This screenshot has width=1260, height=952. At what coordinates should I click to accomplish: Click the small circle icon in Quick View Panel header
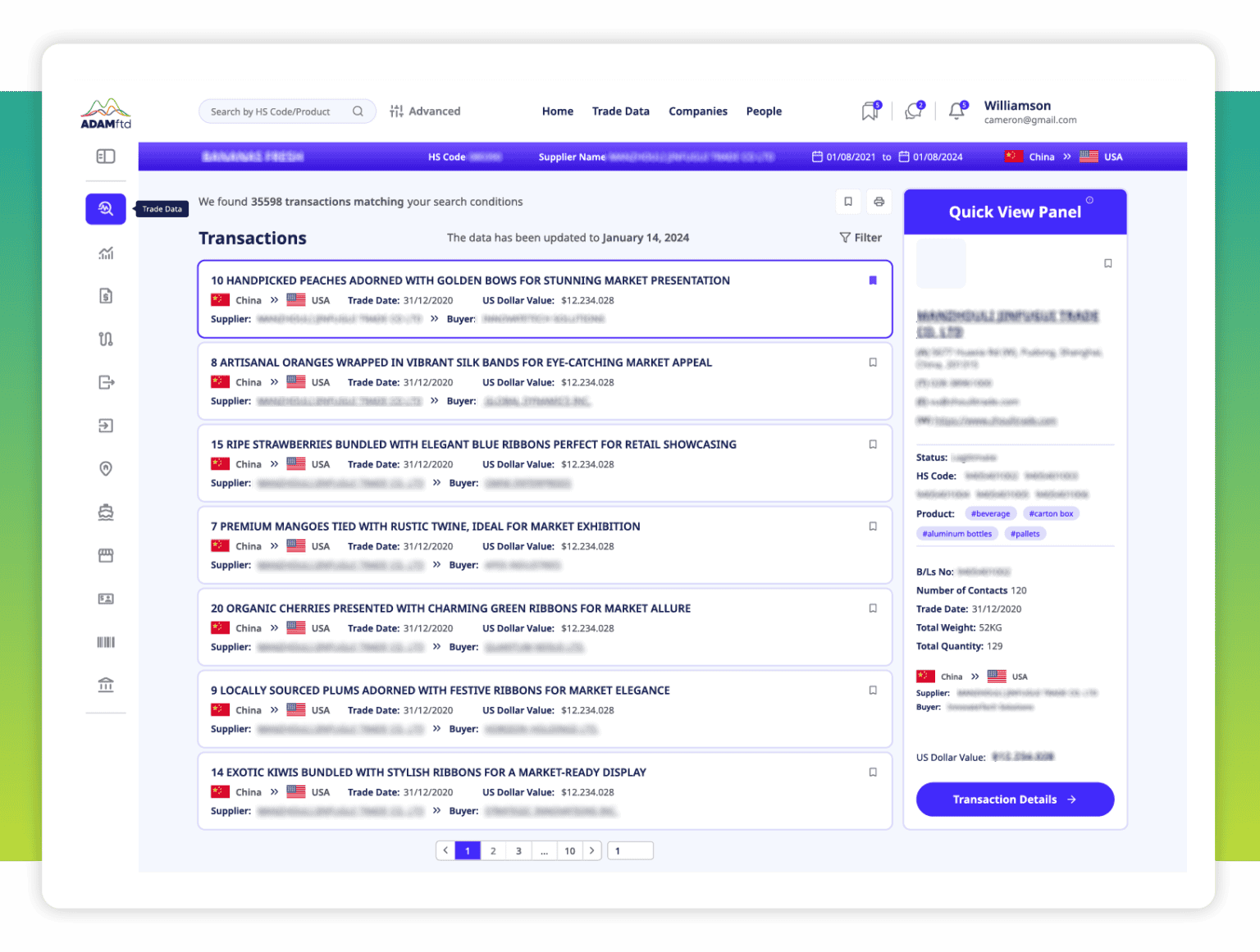[x=1089, y=200]
